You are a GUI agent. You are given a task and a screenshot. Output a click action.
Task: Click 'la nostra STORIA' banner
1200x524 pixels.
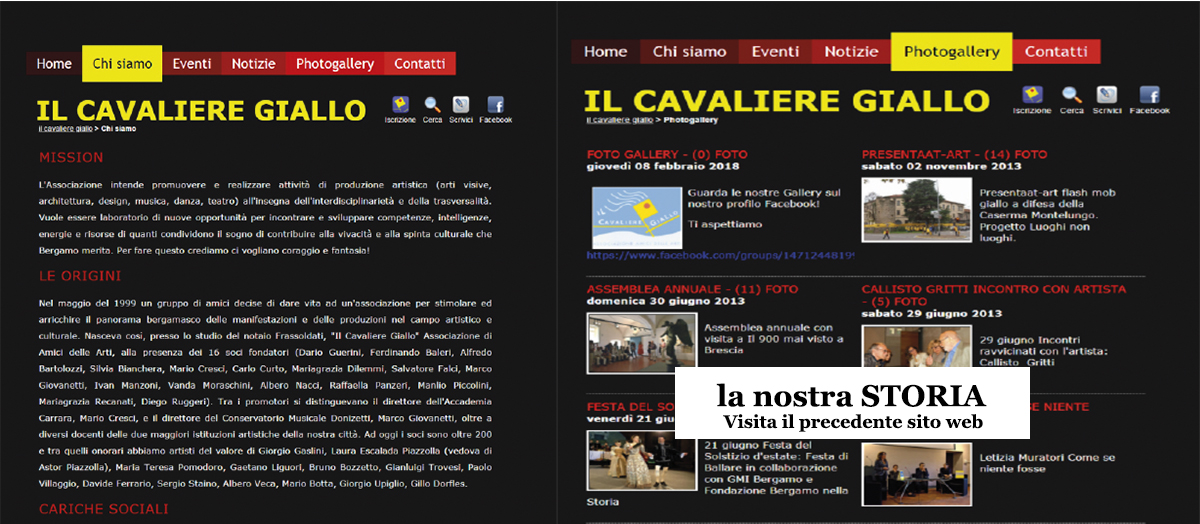click(853, 403)
